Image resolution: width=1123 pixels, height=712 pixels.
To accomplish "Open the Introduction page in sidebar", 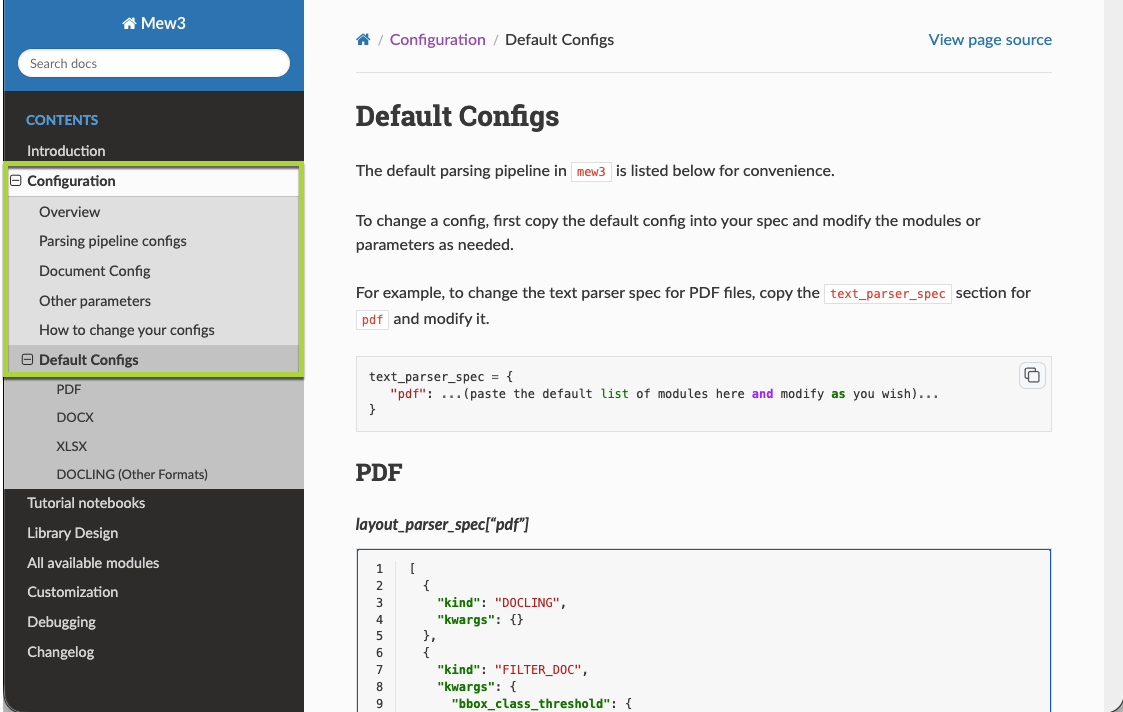I will pos(66,151).
